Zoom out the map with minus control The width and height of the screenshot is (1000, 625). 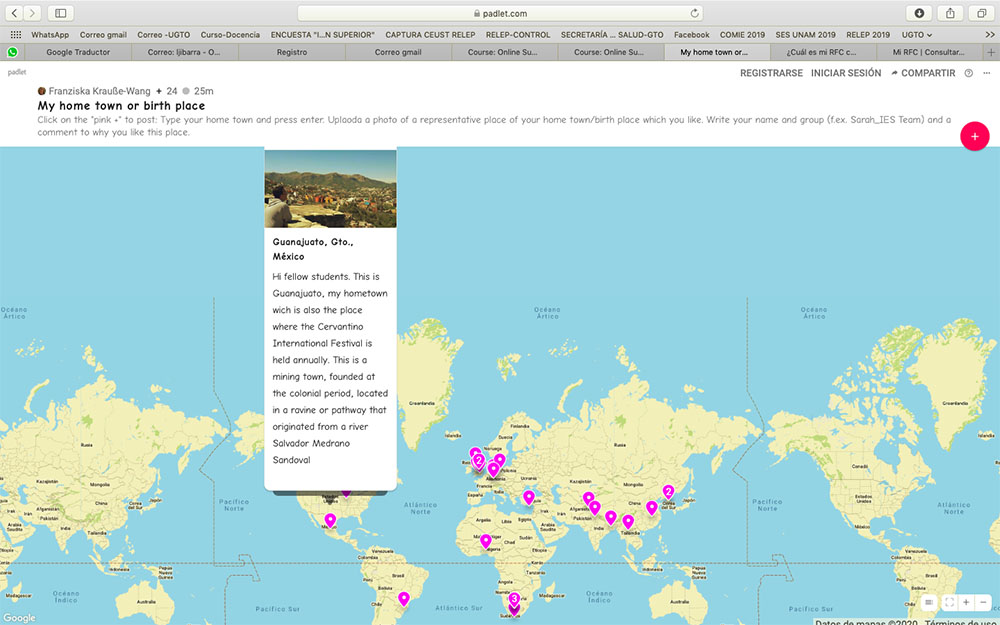(984, 603)
